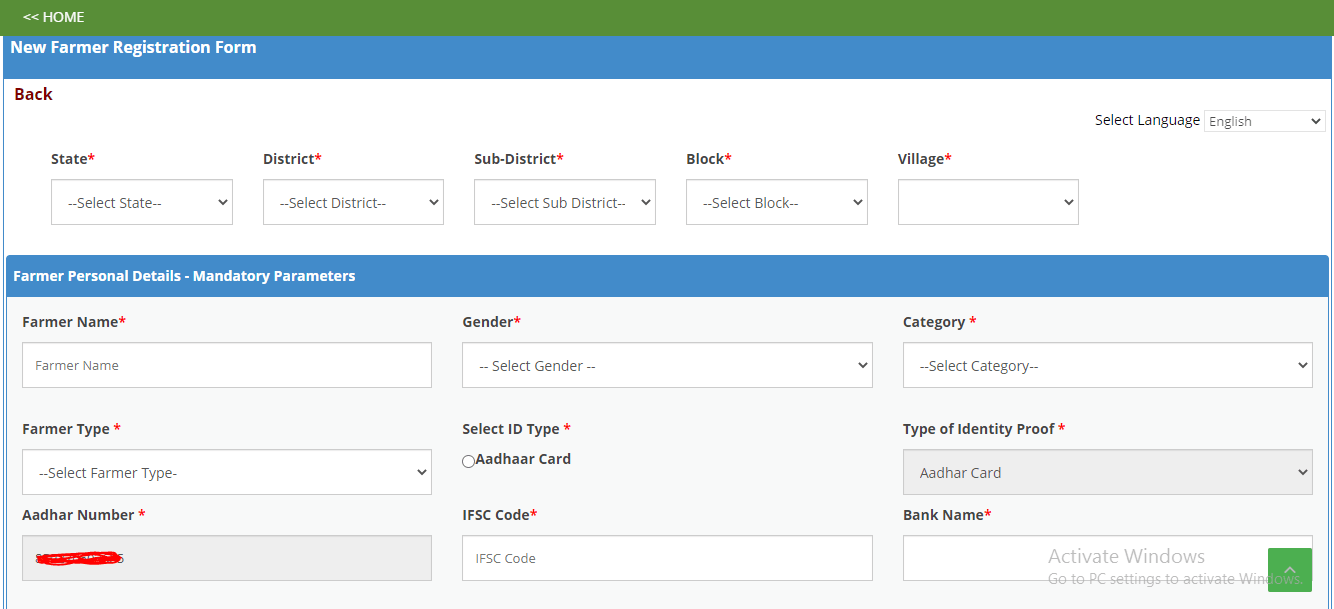Click the Type of Identity Proof dropdown
Screen dimensions: 1334x609
click(x=1107, y=473)
